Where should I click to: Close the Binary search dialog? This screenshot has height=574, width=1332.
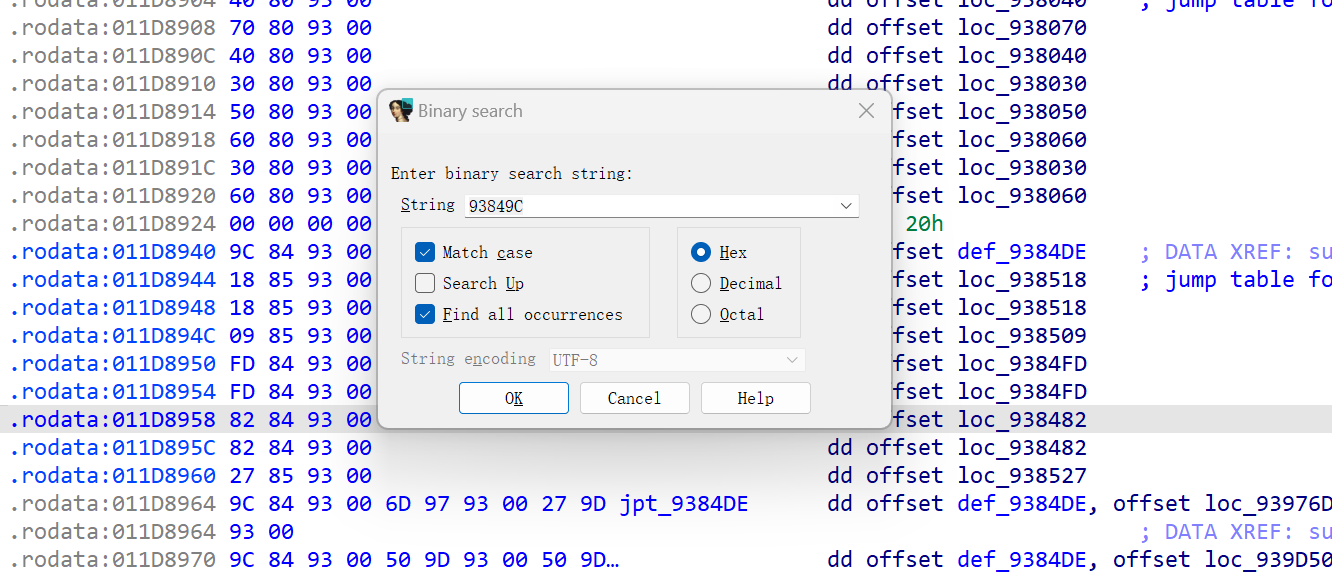tap(866, 111)
